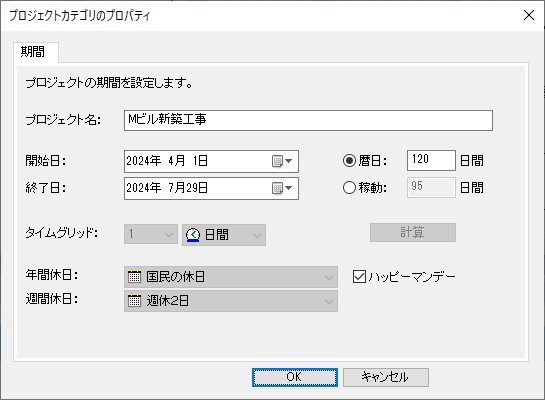
Task: Click the 週間休日: label
Action: (x=52, y=299)
